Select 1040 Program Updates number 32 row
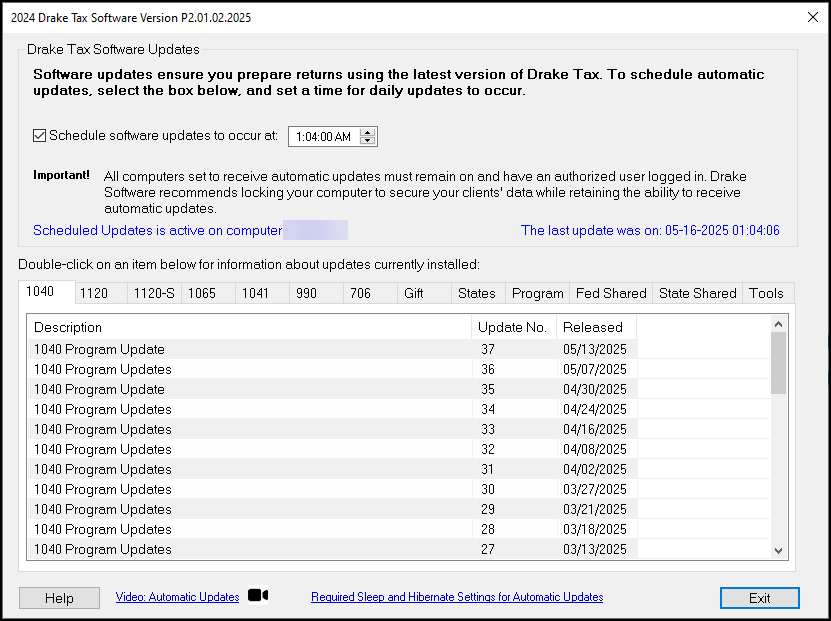Screen dimensions: 831x621 pos(399,449)
